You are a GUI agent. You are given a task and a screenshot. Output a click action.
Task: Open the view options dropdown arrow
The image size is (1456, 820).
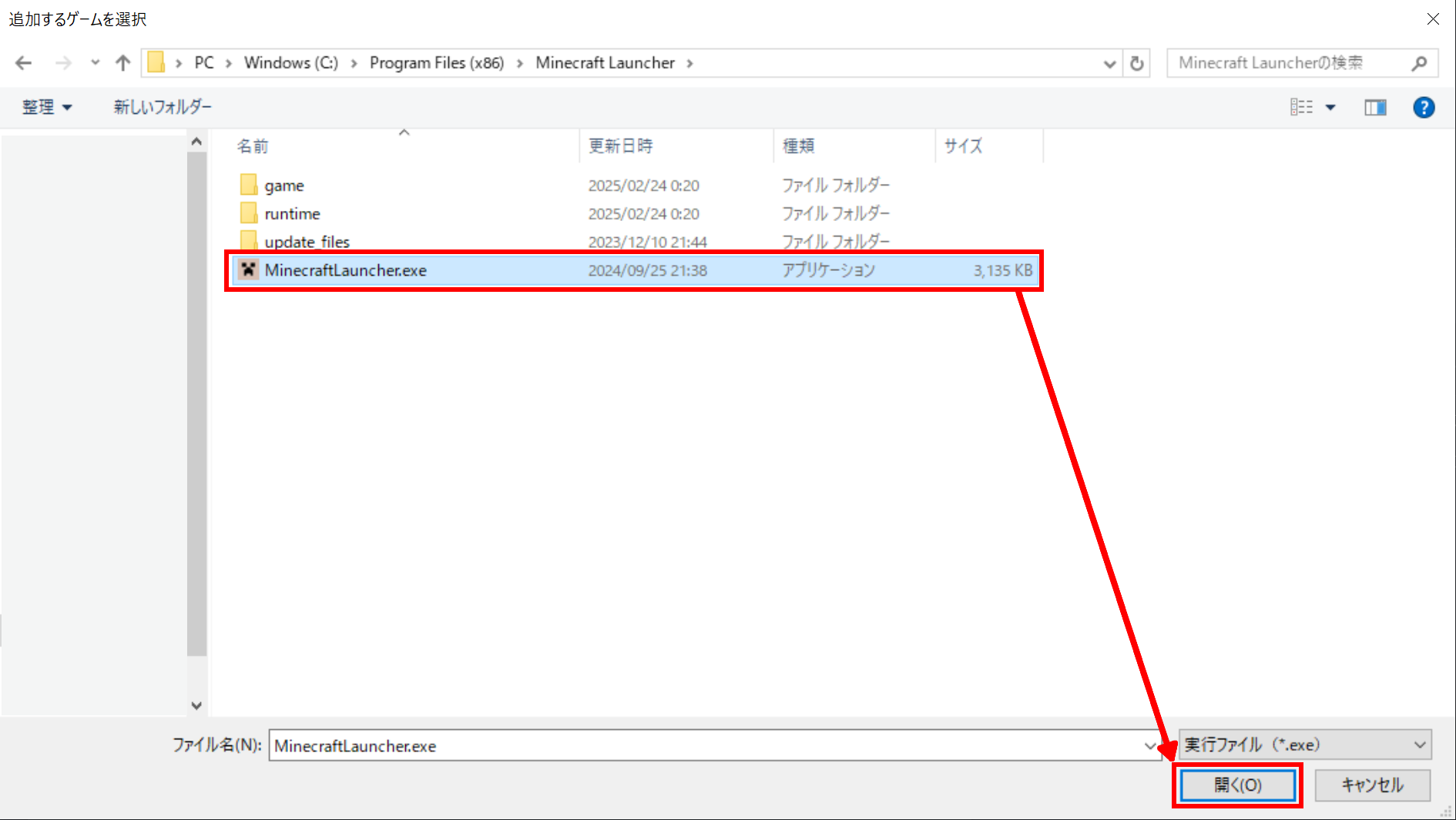click(x=1330, y=108)
